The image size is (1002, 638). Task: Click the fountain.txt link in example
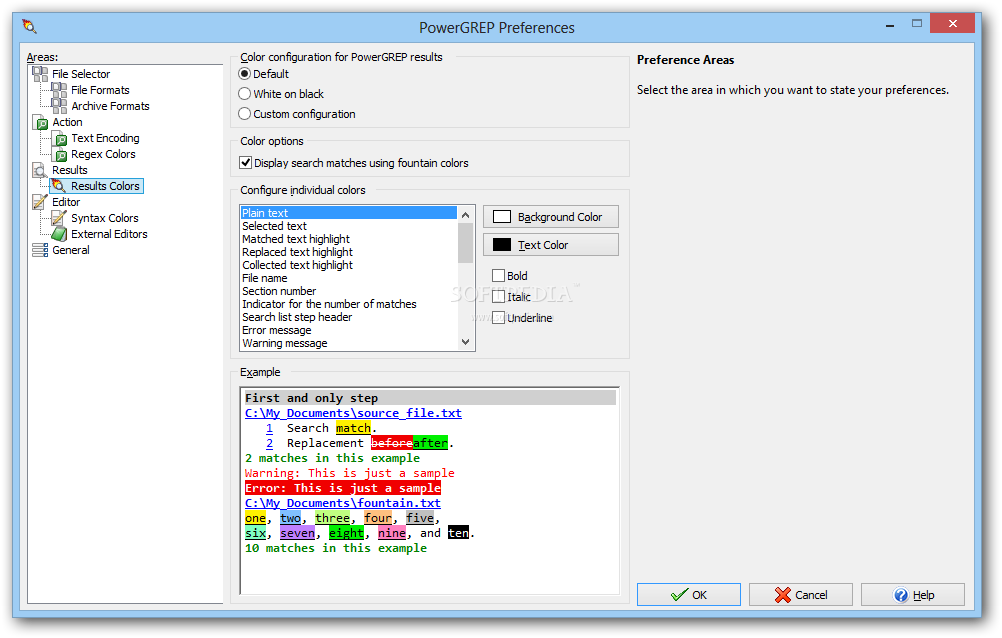click(343, 503)
